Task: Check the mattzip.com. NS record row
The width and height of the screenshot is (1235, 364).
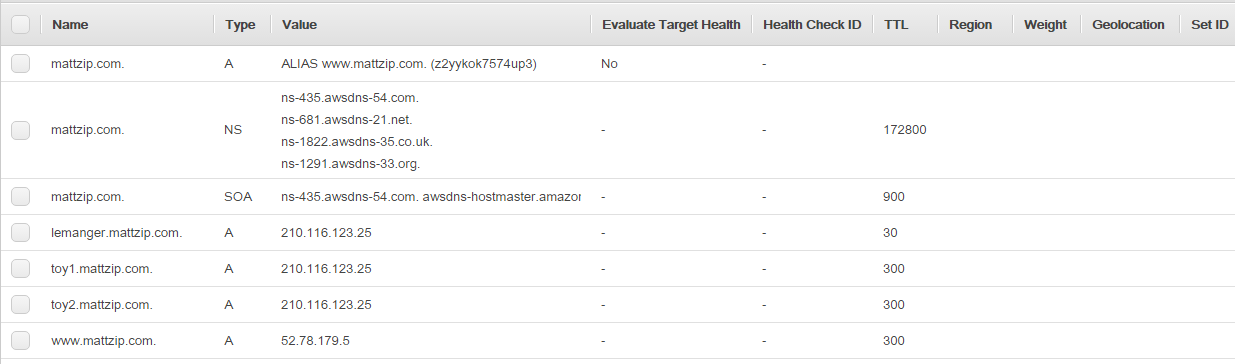Action: 20,130
